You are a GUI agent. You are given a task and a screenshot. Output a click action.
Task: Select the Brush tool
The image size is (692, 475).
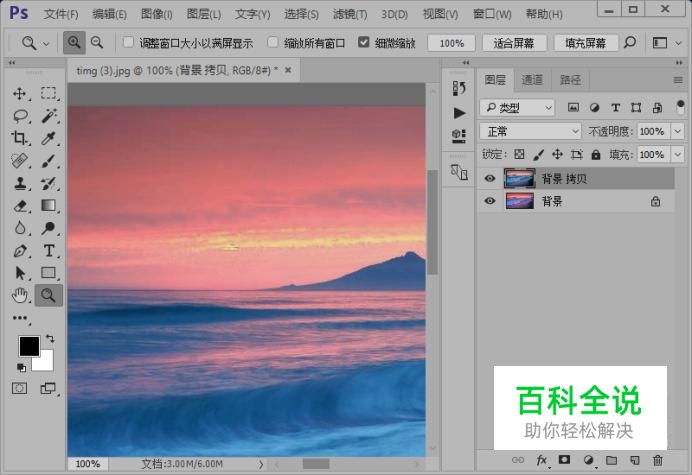pos(48,161)
